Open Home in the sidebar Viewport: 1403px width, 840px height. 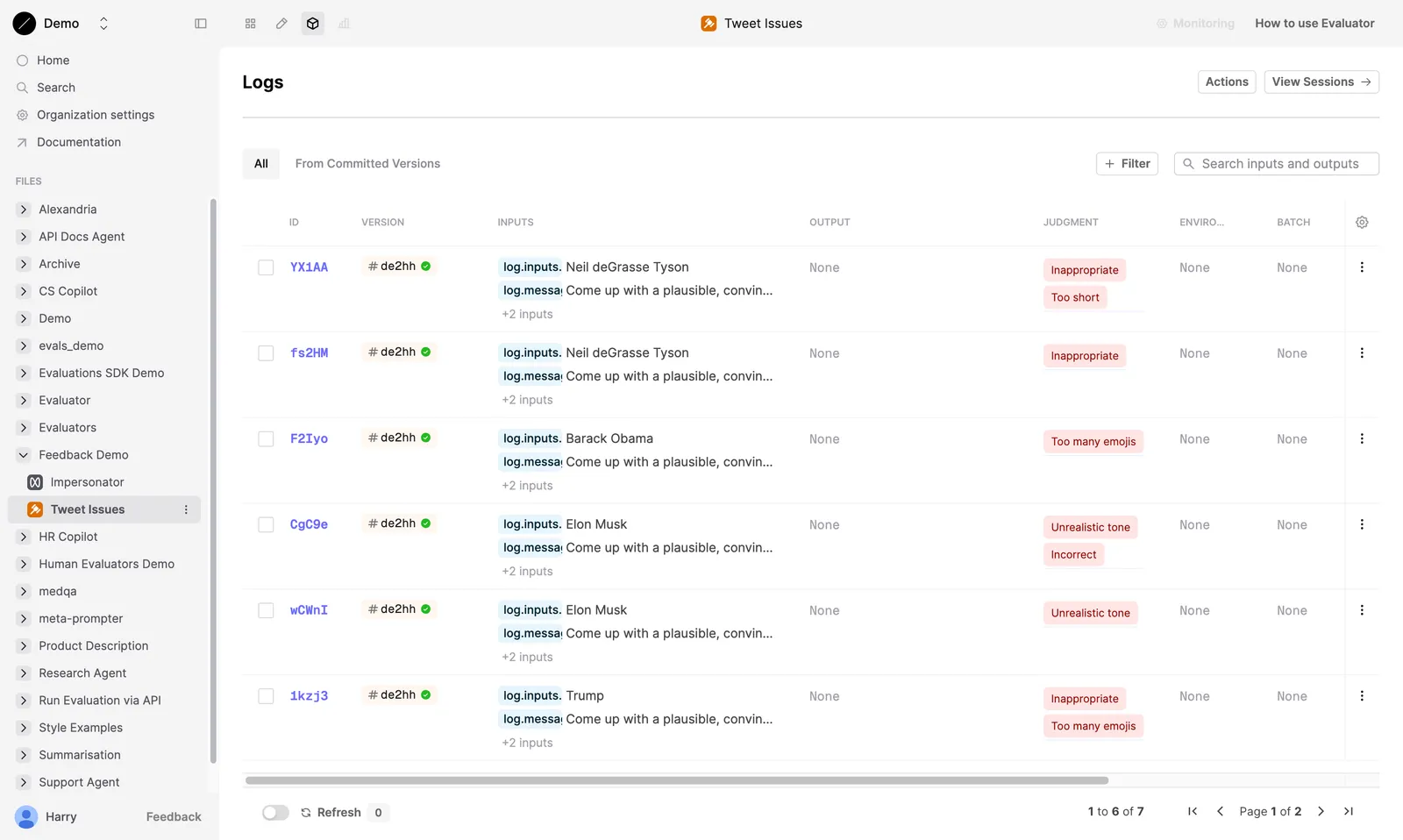53,61
